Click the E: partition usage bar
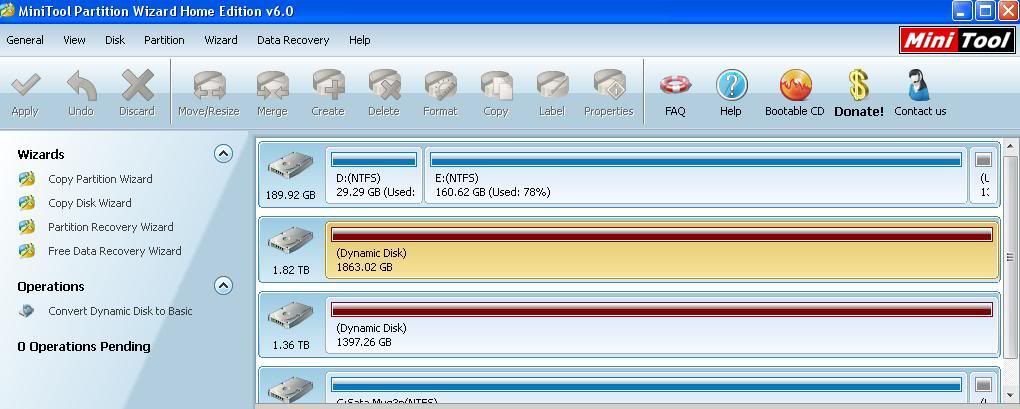1020x409 pixels. 696,160
